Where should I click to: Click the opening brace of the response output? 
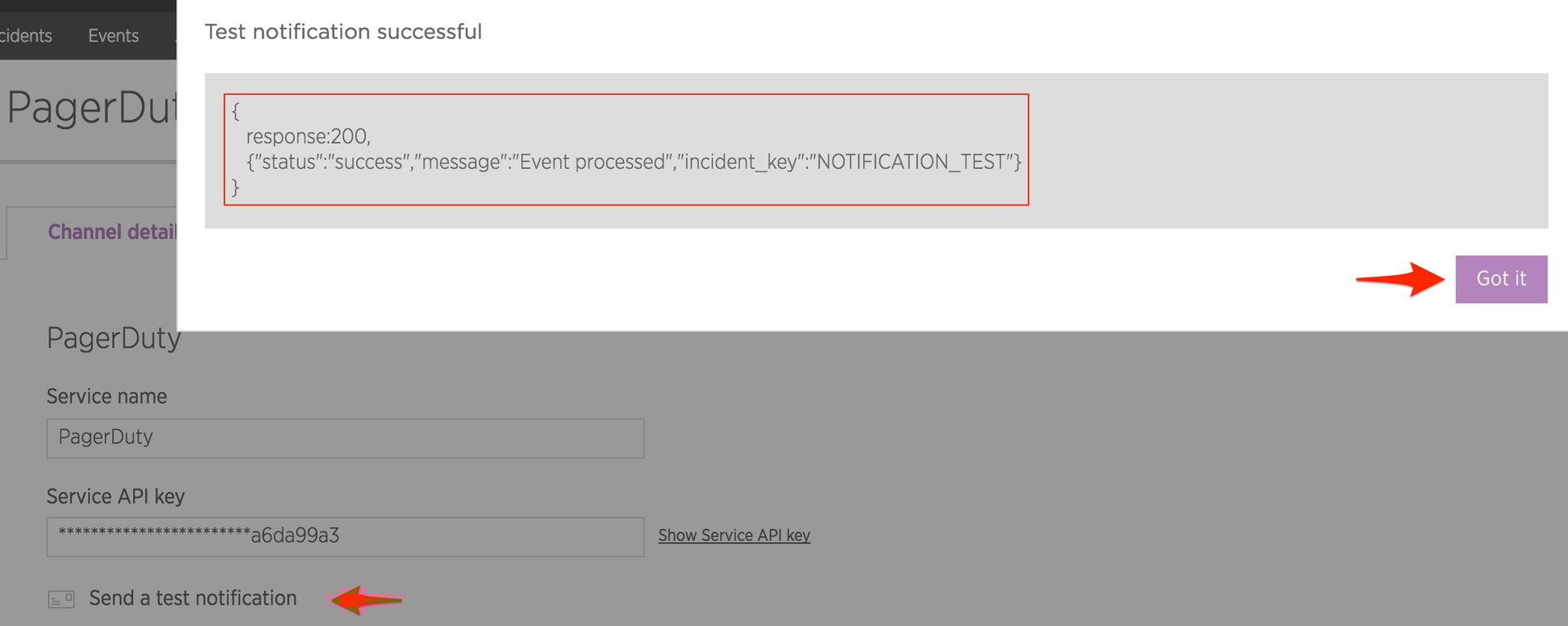click(x=235, y=111)
